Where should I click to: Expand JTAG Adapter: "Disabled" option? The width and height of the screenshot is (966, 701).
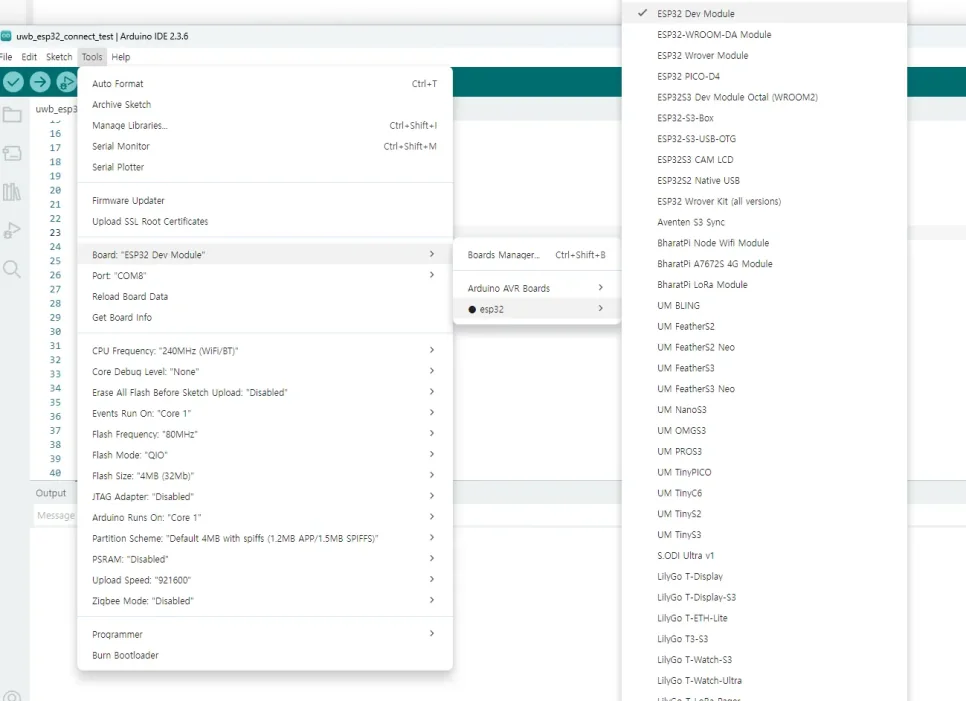click(x=265, y=496)
